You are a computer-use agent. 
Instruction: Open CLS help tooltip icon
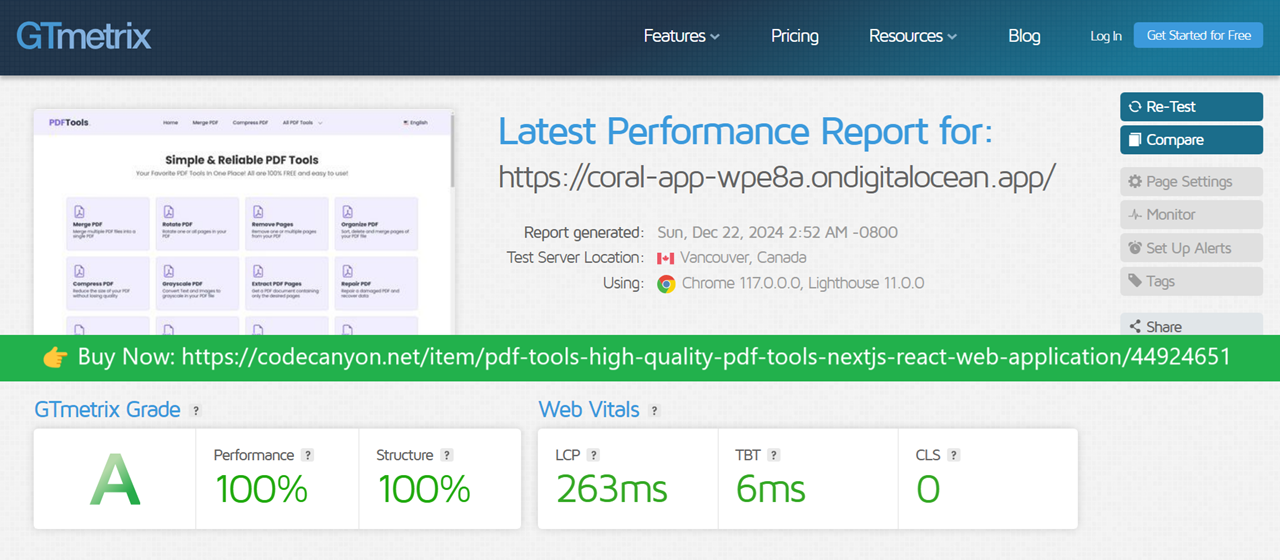click(953, 455)
